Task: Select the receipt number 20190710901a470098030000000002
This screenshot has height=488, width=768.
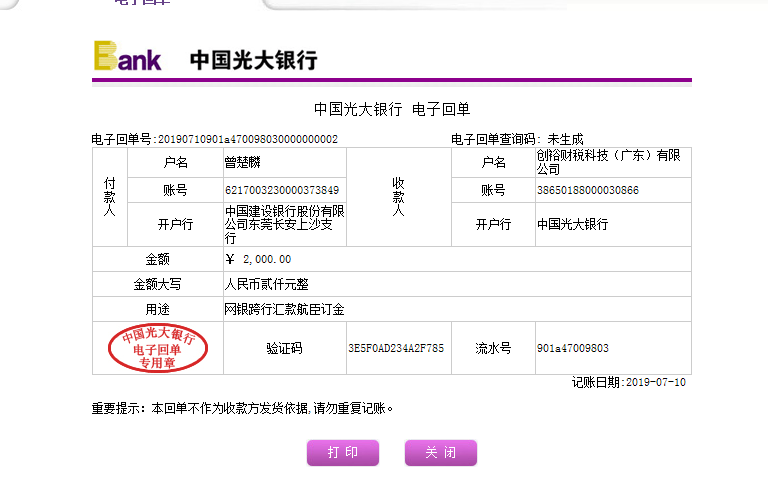Action: click(248, 139)
